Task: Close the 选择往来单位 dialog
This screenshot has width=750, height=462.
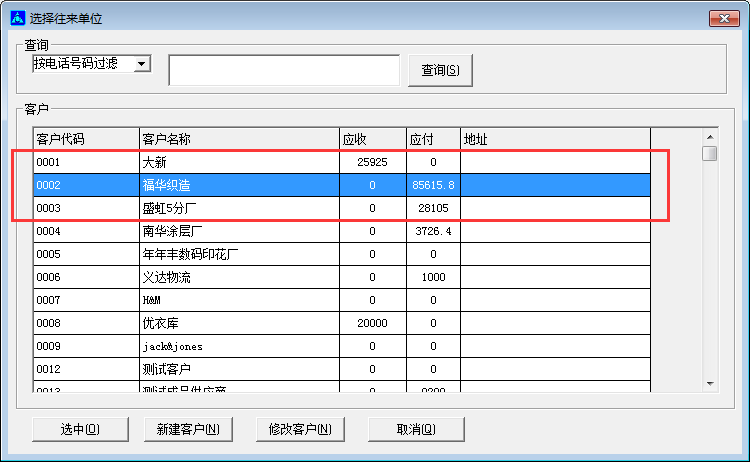Action: (724, 19)
